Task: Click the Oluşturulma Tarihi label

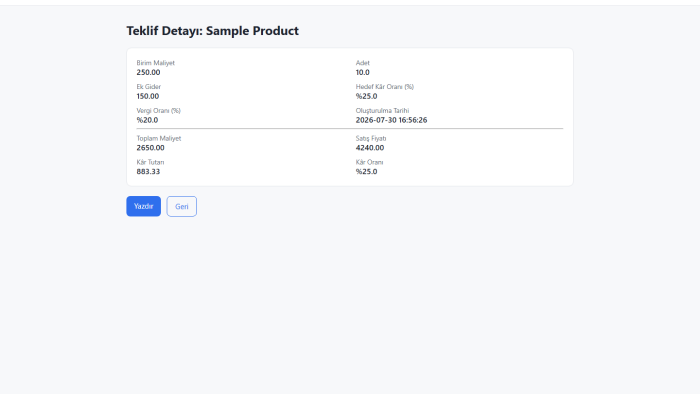Action: pos(382,111)
